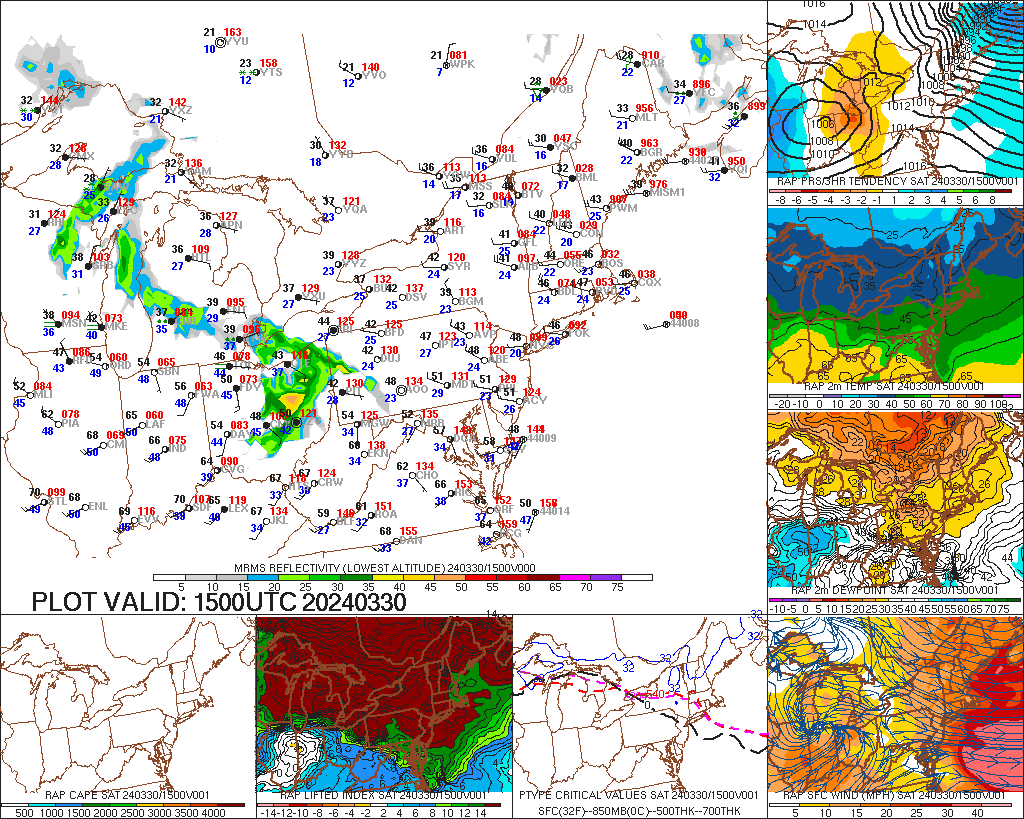Open the RAP pressure tendency panel
Screen dimensions: 1024x819
tap(895, 93)
